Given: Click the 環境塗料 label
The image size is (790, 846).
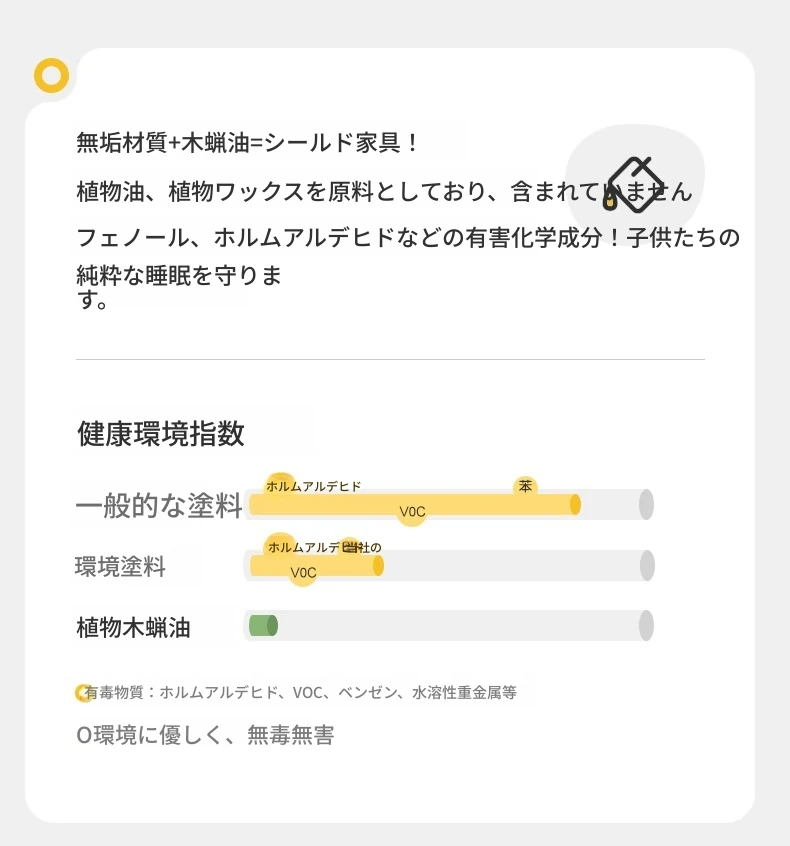Looking at the screenshot, I should point(120,567).
